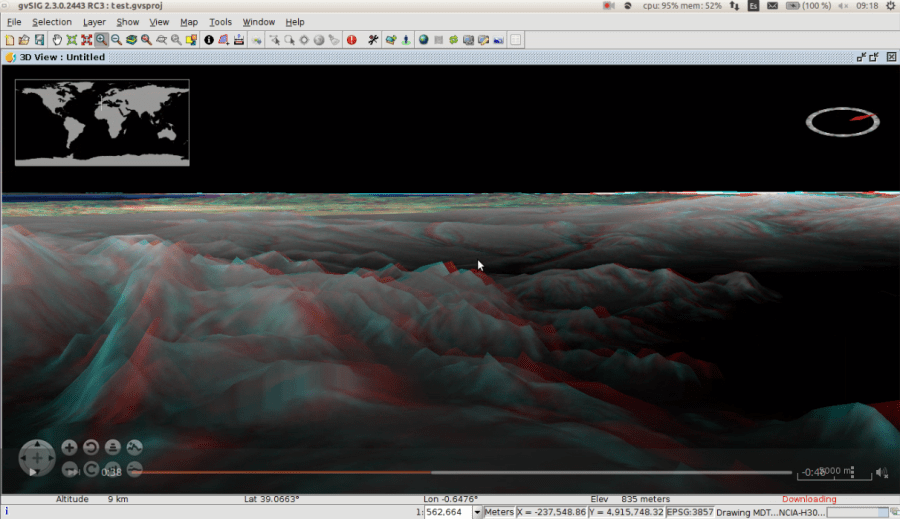Click the globe 3D view icon
900x519 pixels.
423,40
